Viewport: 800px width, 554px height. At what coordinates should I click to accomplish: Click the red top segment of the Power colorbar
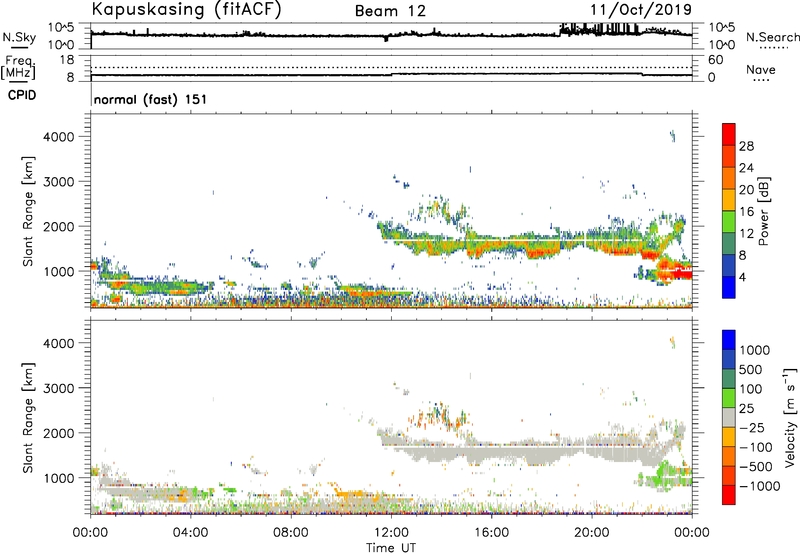coord(729,135)
